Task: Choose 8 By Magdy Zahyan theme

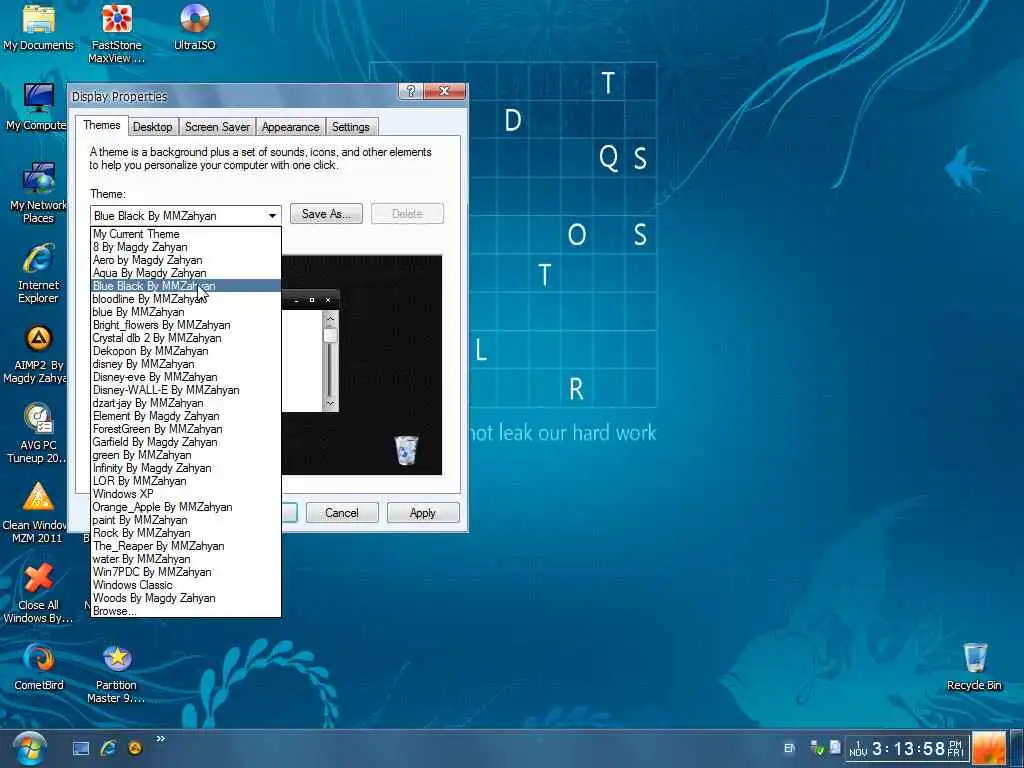Action: (x=185, y=247)
